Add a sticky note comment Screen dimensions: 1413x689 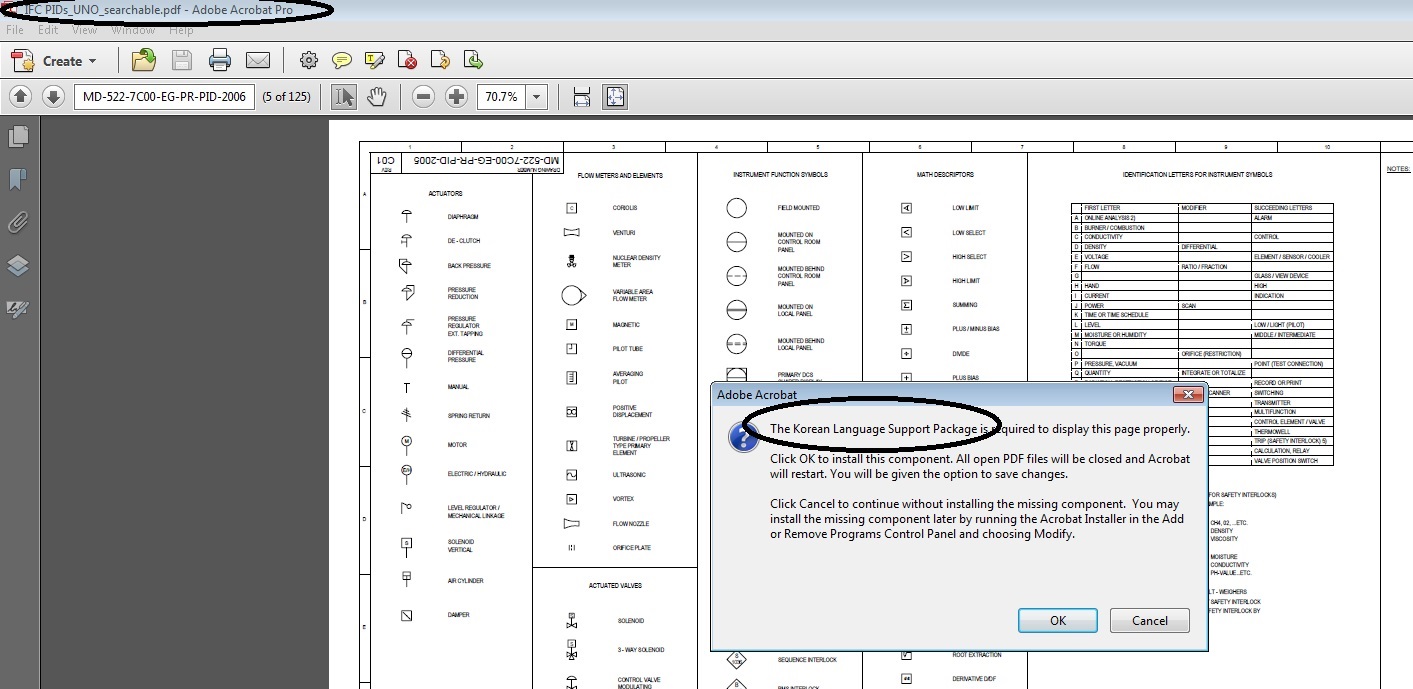click(341, 60)
